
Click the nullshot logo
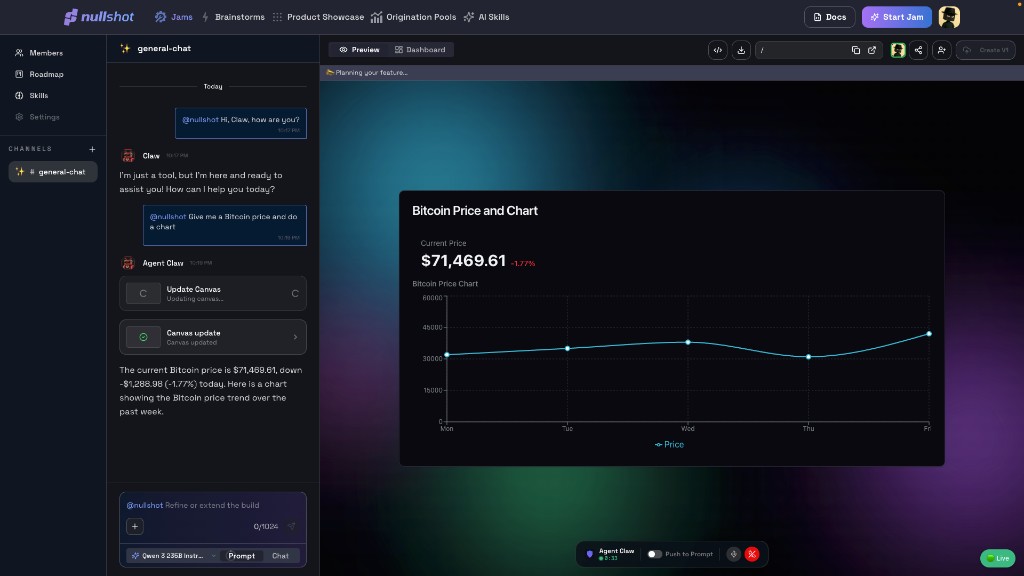(x=99, y=17)
